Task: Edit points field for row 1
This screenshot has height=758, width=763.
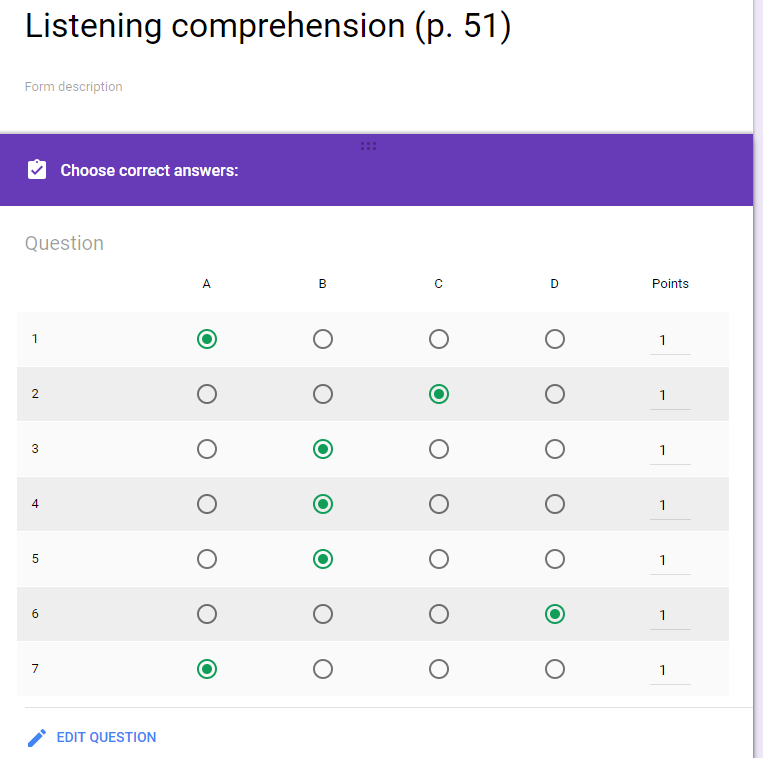Action: 669,341
